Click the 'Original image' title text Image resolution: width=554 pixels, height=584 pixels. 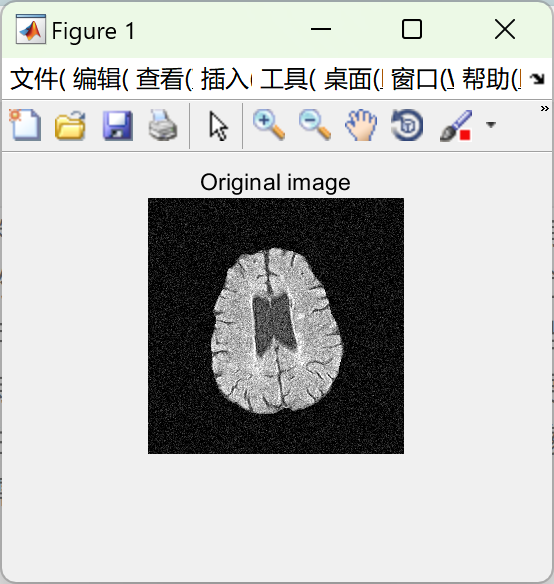(x=275, y=182)
